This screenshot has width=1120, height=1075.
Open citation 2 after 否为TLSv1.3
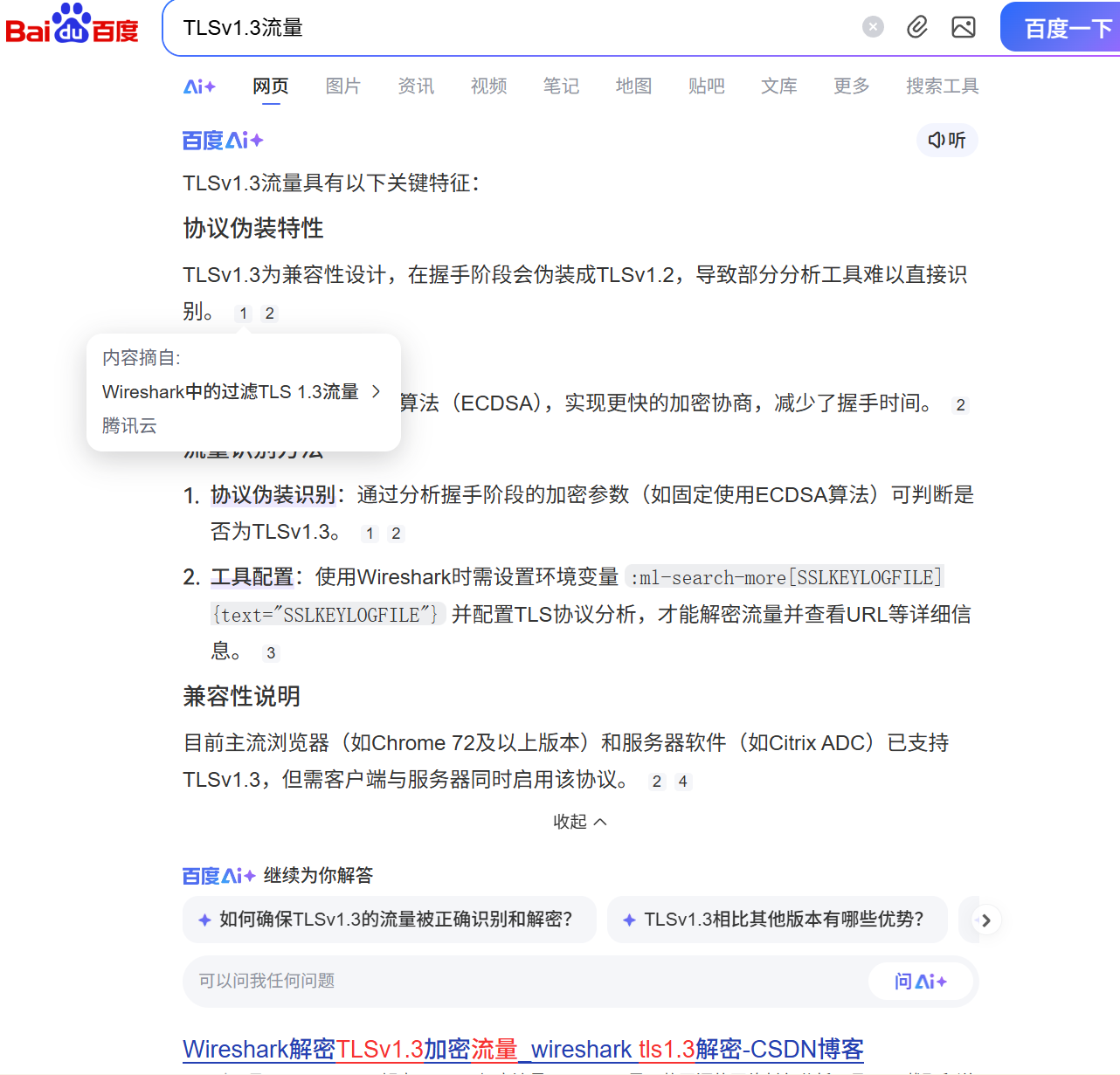(397, 534)
